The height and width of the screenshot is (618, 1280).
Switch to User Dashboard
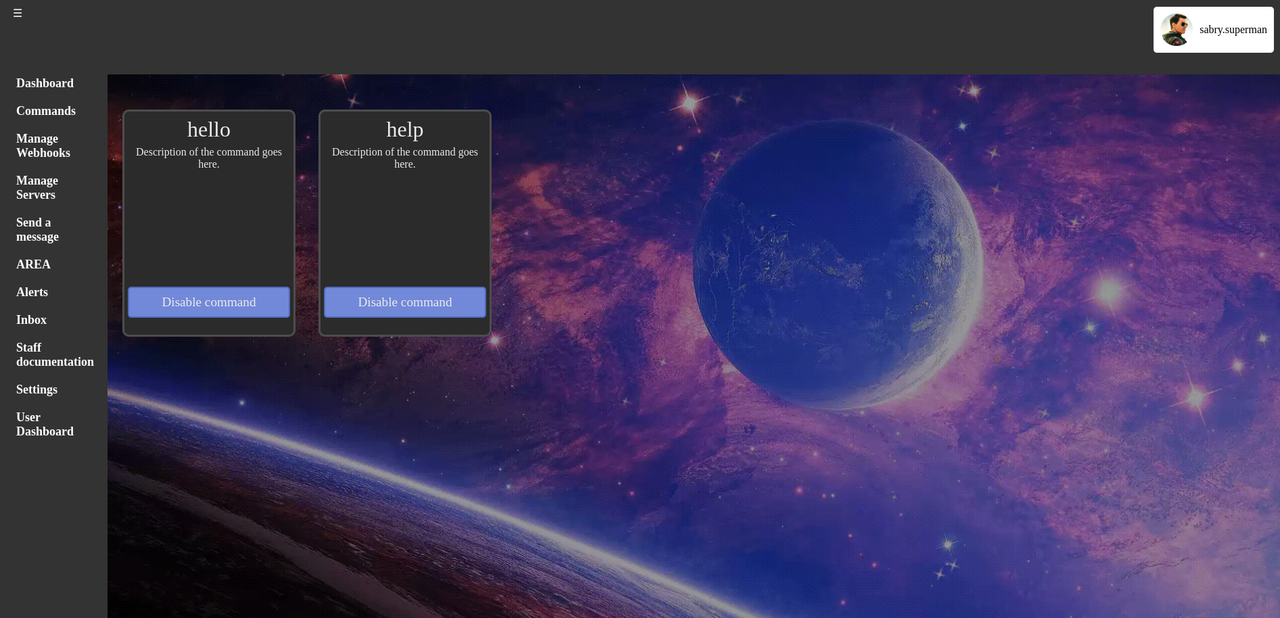(45, 424)
